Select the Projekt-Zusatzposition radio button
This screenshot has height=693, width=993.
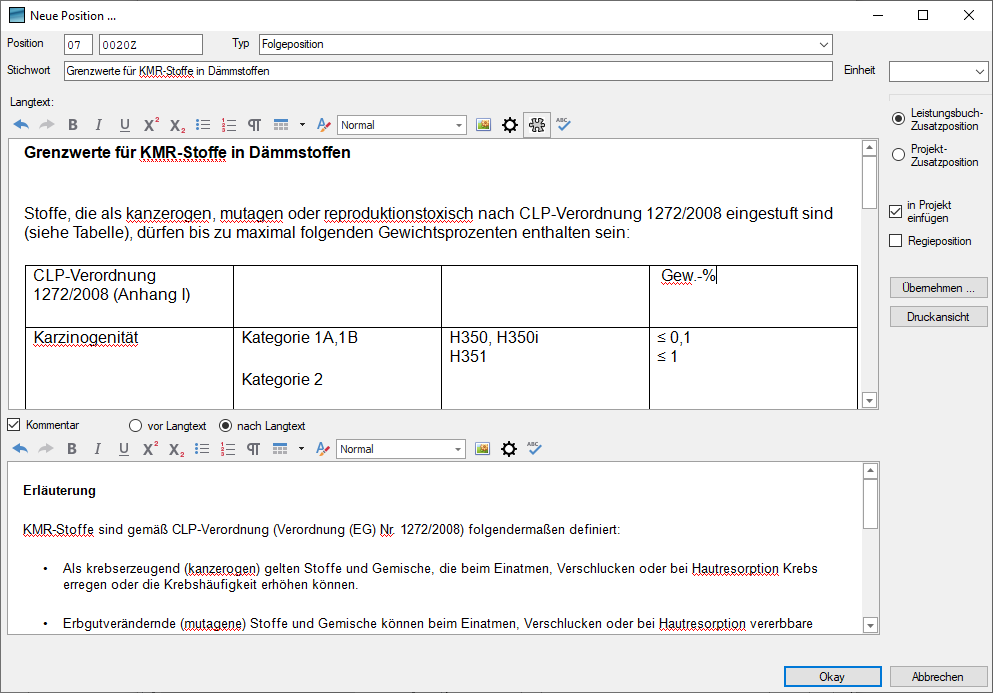pos(898,155)
